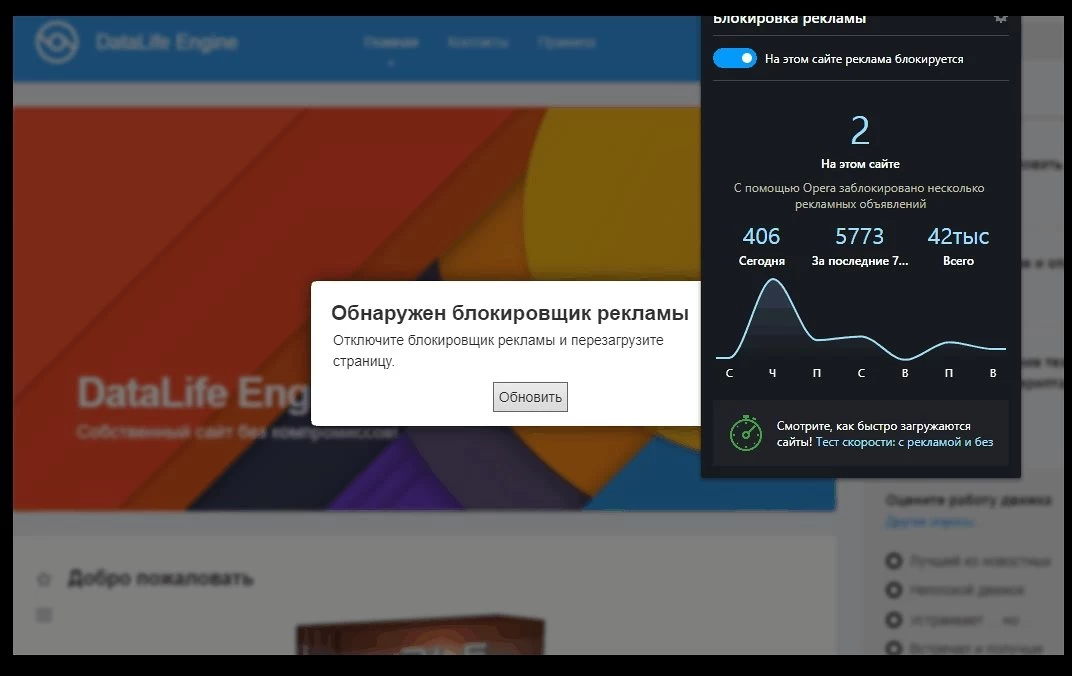Open the Контакты navigation item
This screenshot has width=1072, height=676.
pos(478,42)
